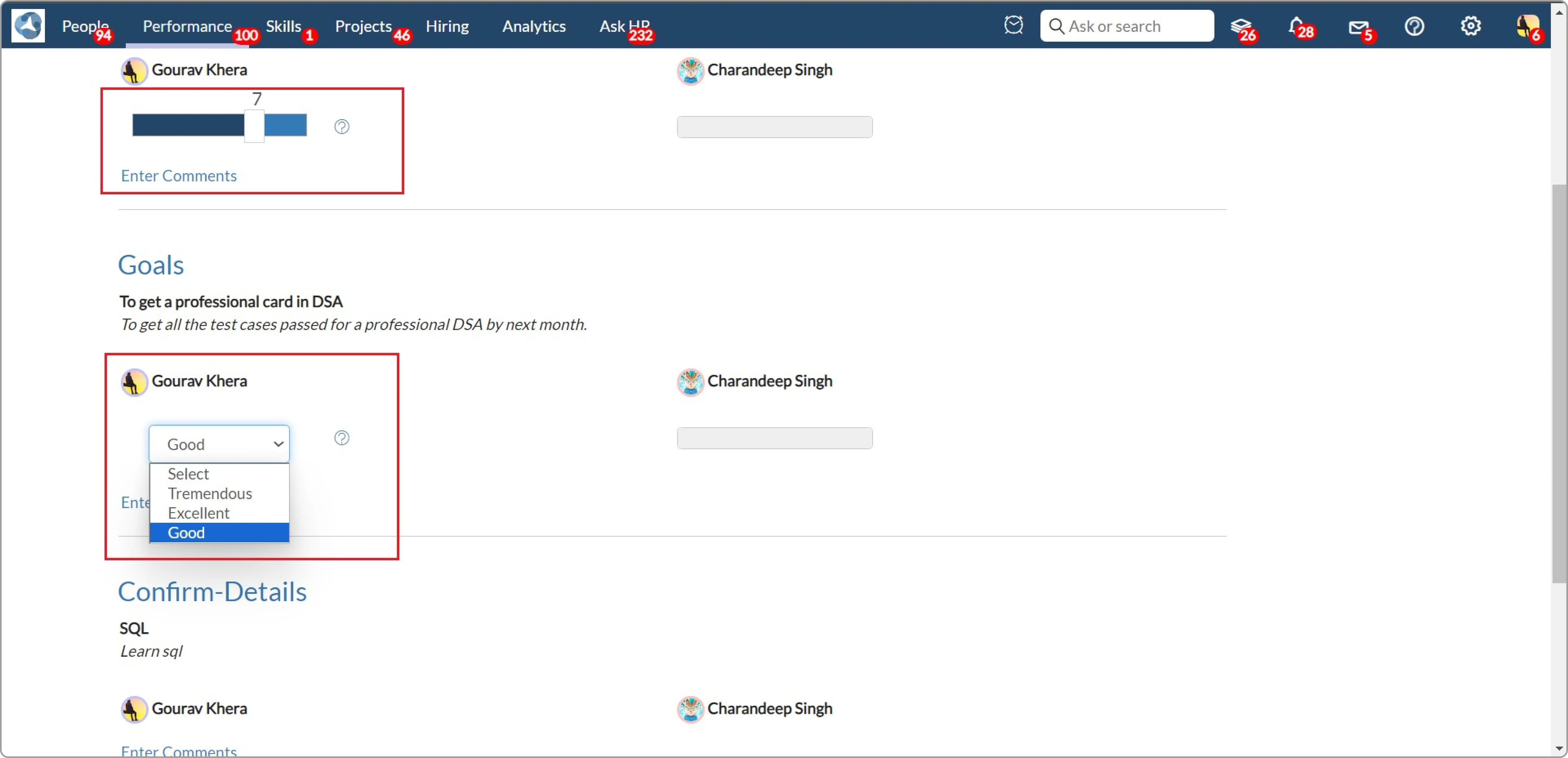
Task: Open the Performance tab
Action: (x=187, y=26)
